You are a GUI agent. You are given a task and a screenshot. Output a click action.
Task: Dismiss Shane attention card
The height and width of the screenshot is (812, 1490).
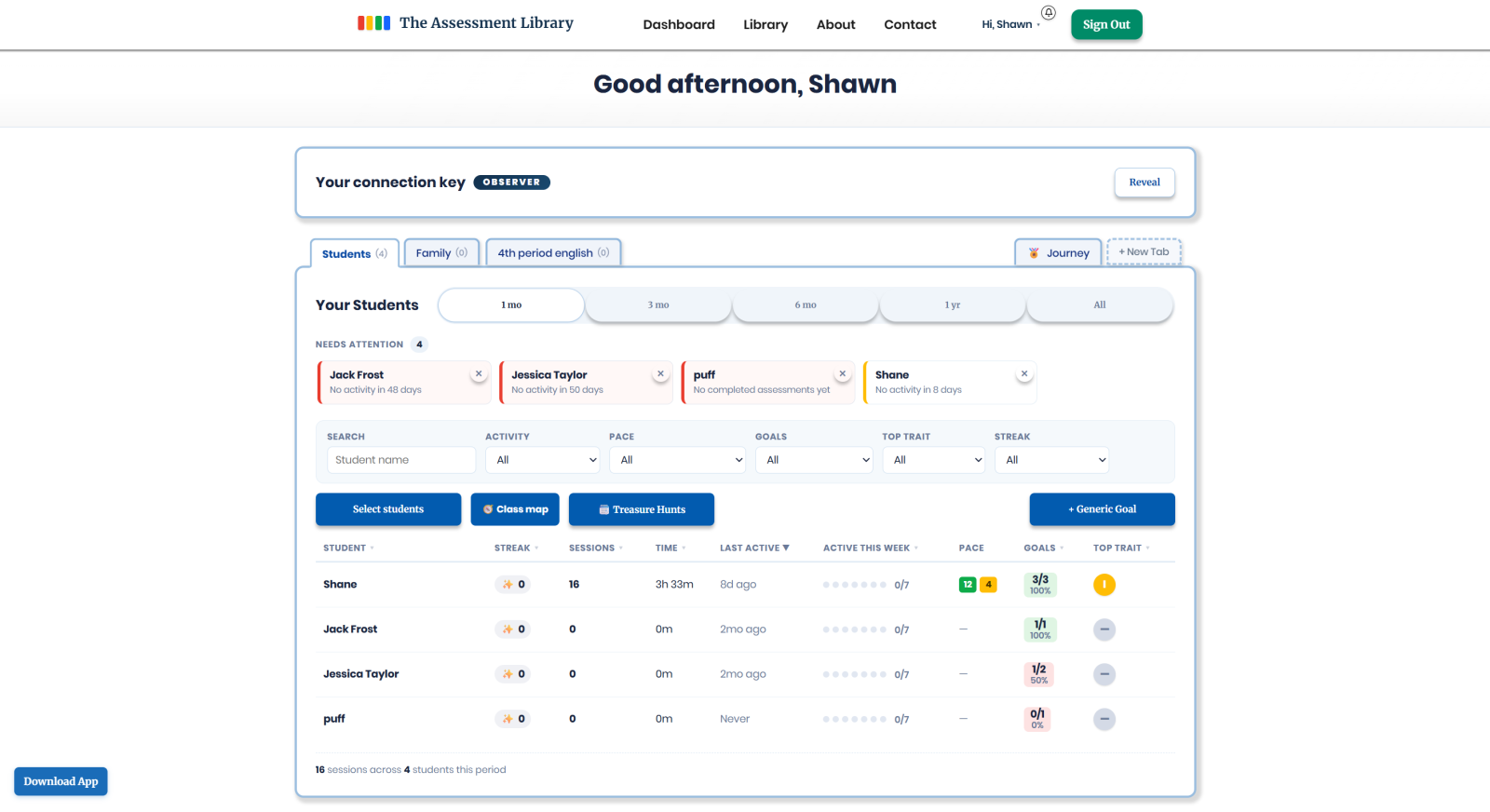click(x=1024, y=373)
